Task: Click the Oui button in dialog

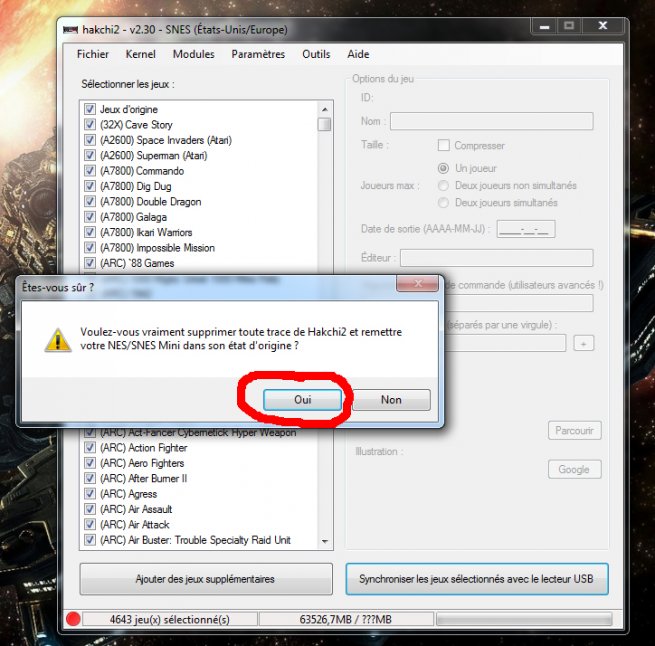Action: 303,399
